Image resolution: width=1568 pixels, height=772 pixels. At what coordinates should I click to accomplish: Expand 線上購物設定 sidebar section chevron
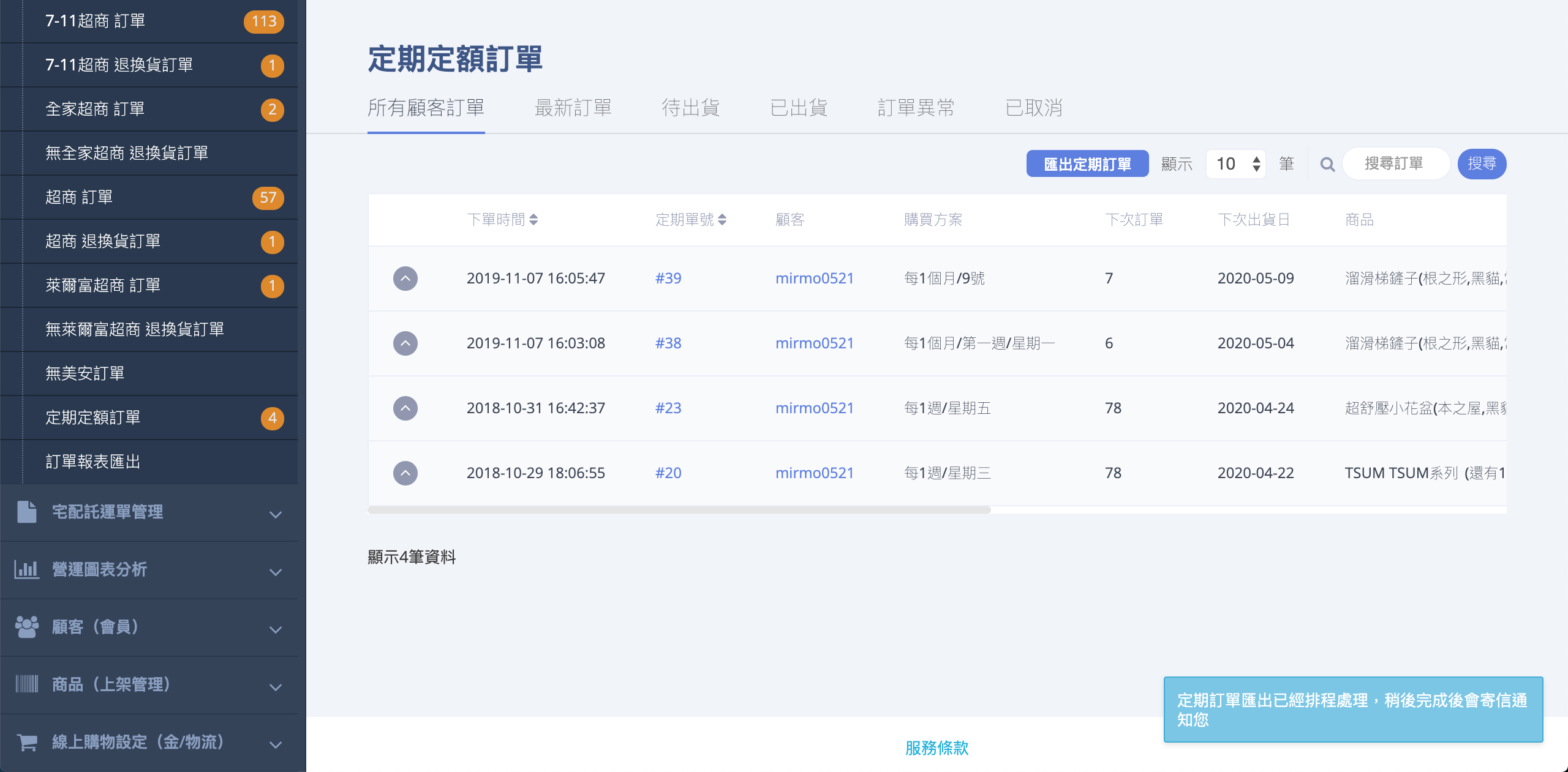pyautogui.click(x=276, y=745)
